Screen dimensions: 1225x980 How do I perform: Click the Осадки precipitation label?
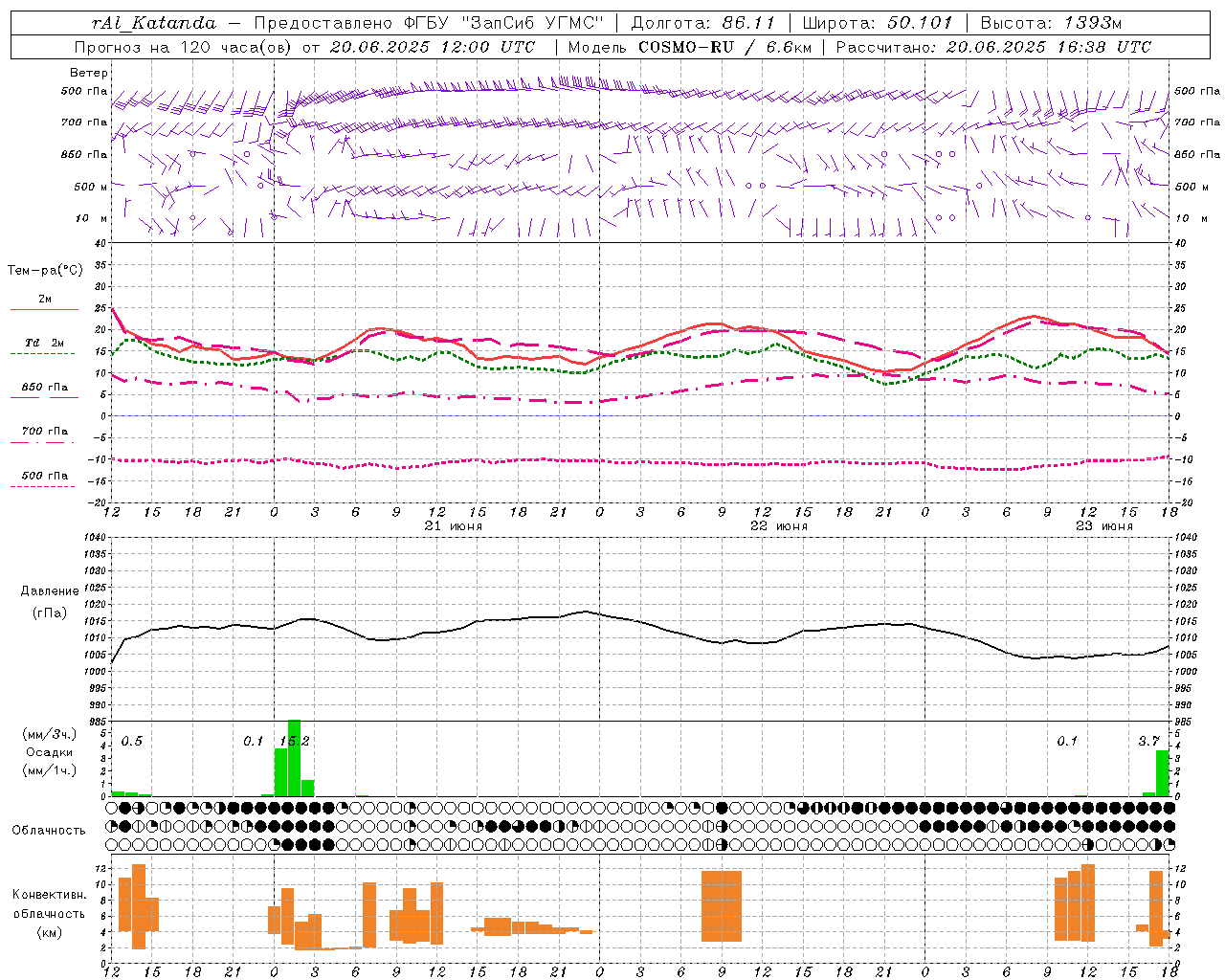click(x=50, y=752)
